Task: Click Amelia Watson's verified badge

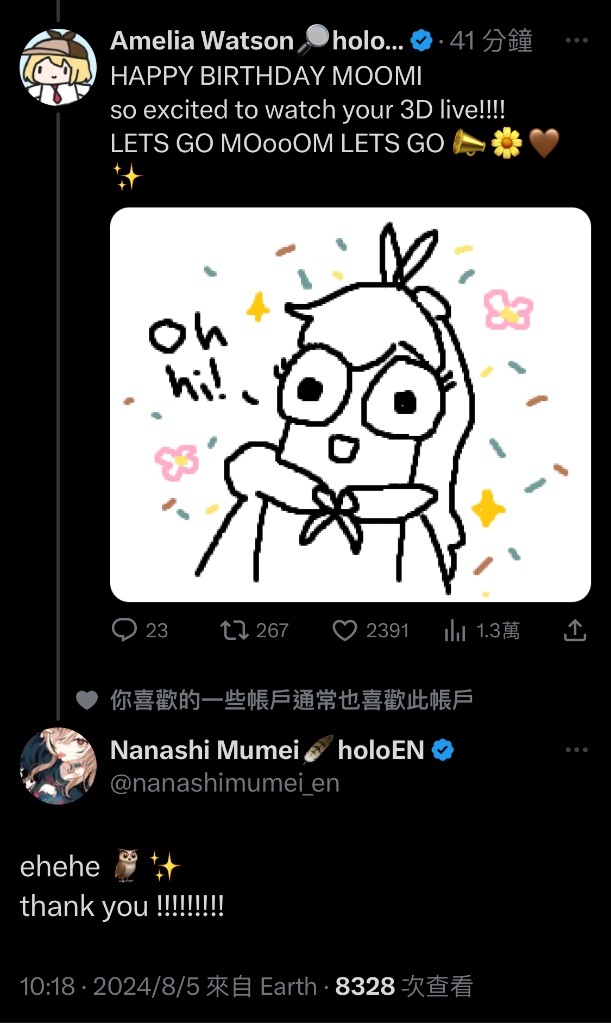Action: coord(421,41)
